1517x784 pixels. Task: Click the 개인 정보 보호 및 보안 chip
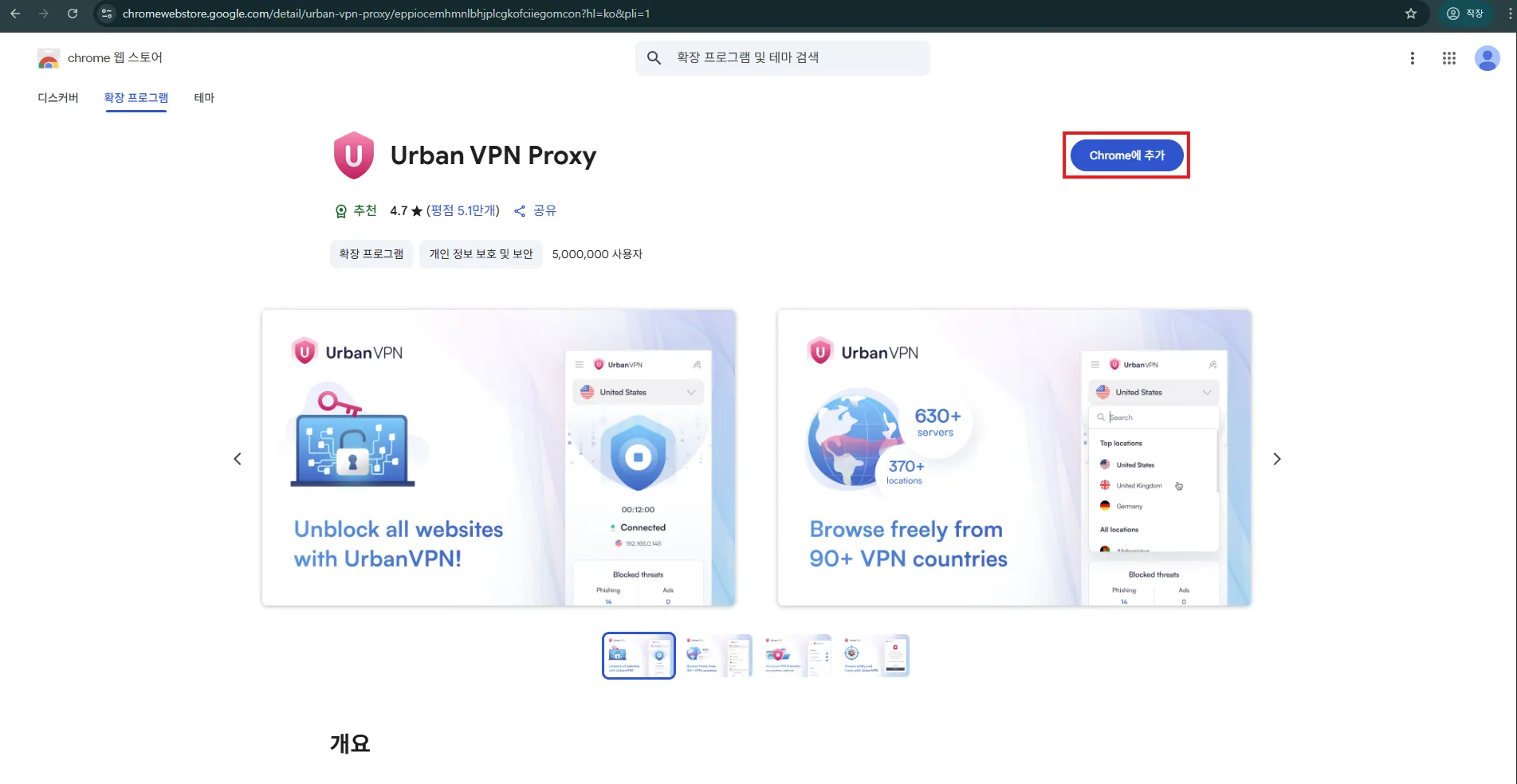tap(481, 254)
